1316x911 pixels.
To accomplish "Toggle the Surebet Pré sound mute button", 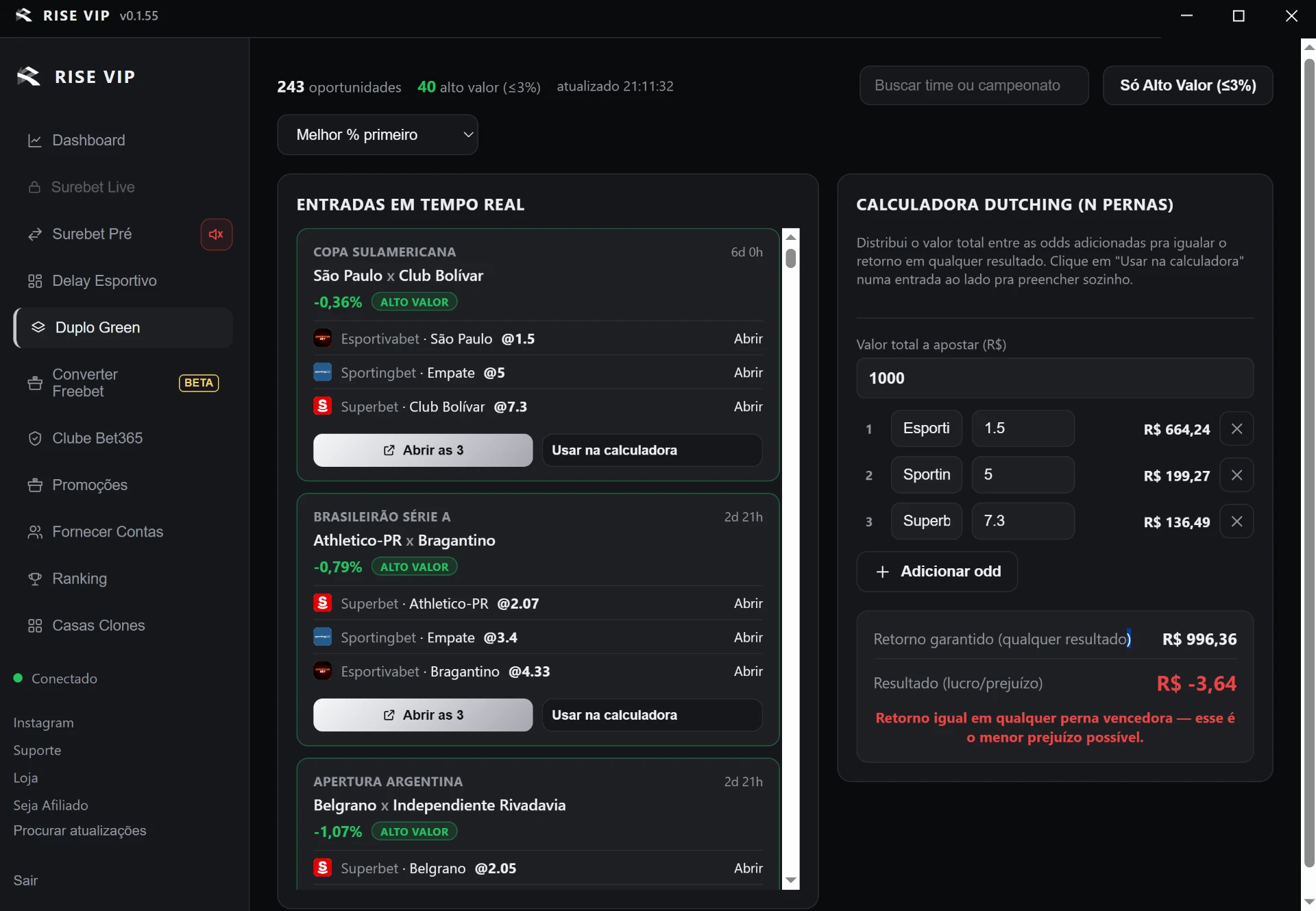I will coord(217,234).
